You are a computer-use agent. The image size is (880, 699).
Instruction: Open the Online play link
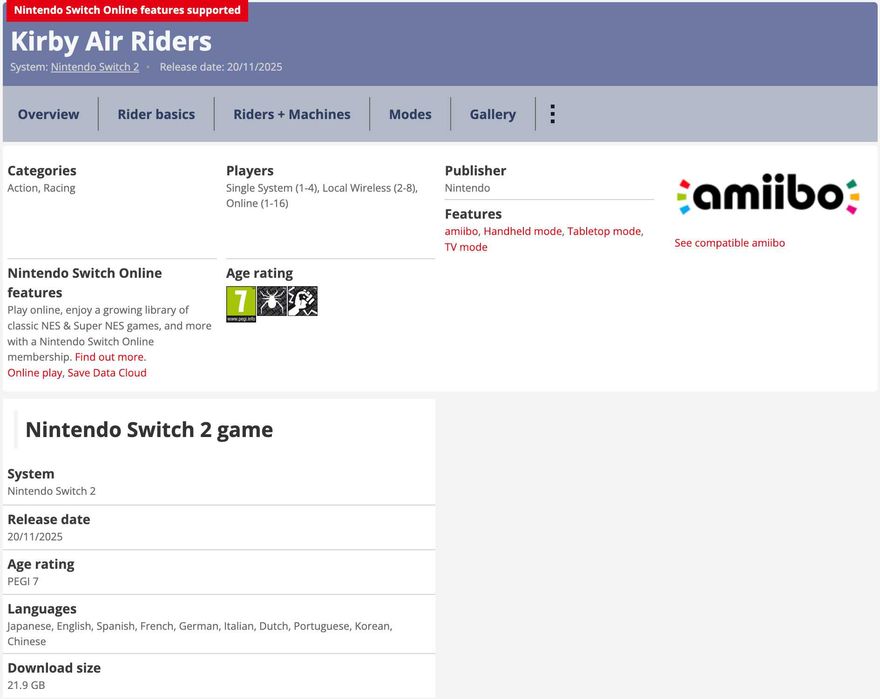coord(35,373)
